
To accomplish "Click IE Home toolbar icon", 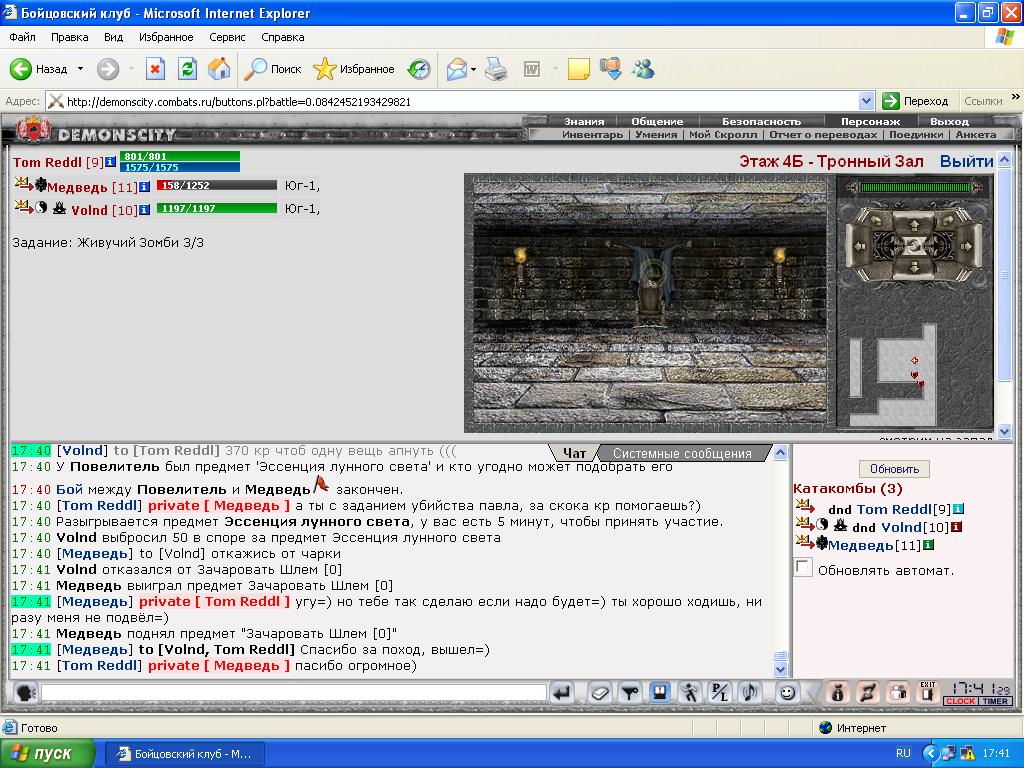I will pyautogui.click(x=219, y=69).
